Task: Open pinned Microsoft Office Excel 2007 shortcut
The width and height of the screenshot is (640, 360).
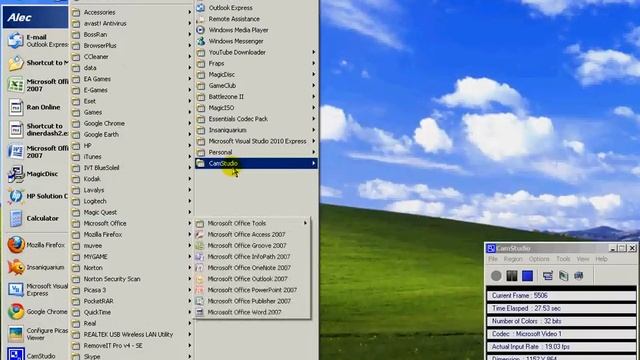Action: (x=38, y=85)
